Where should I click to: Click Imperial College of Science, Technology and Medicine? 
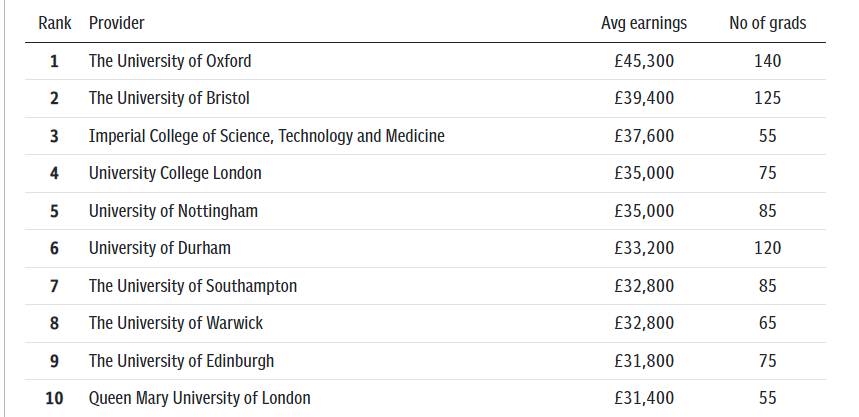(267, 136)
